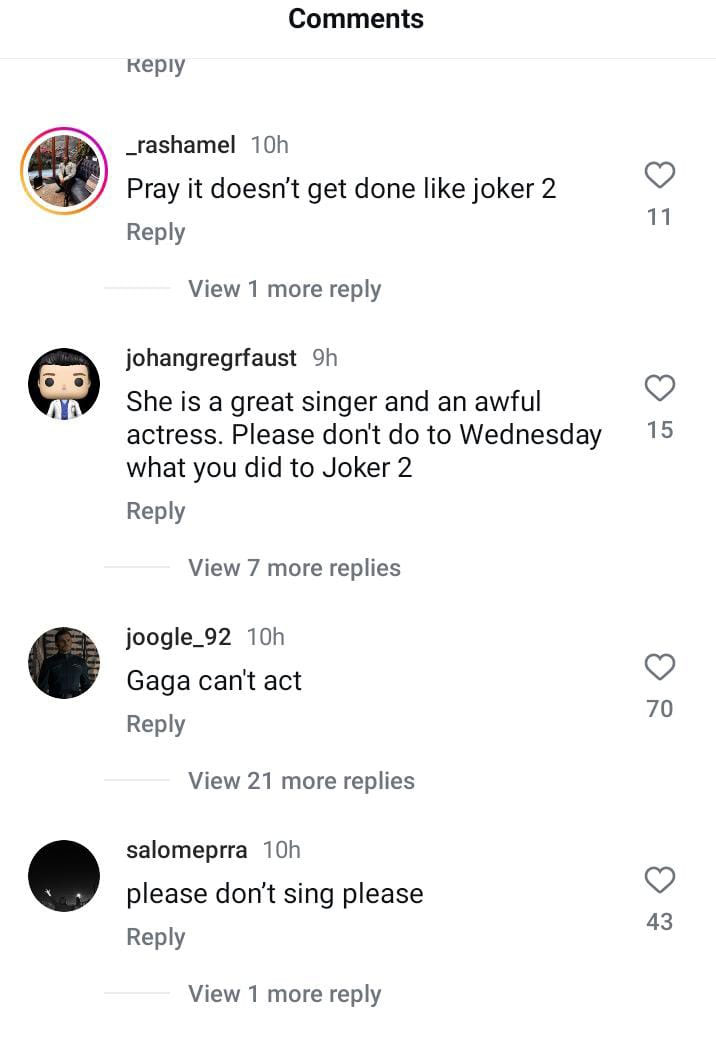Open johangregrfaust's avatar

coord(64,384)
